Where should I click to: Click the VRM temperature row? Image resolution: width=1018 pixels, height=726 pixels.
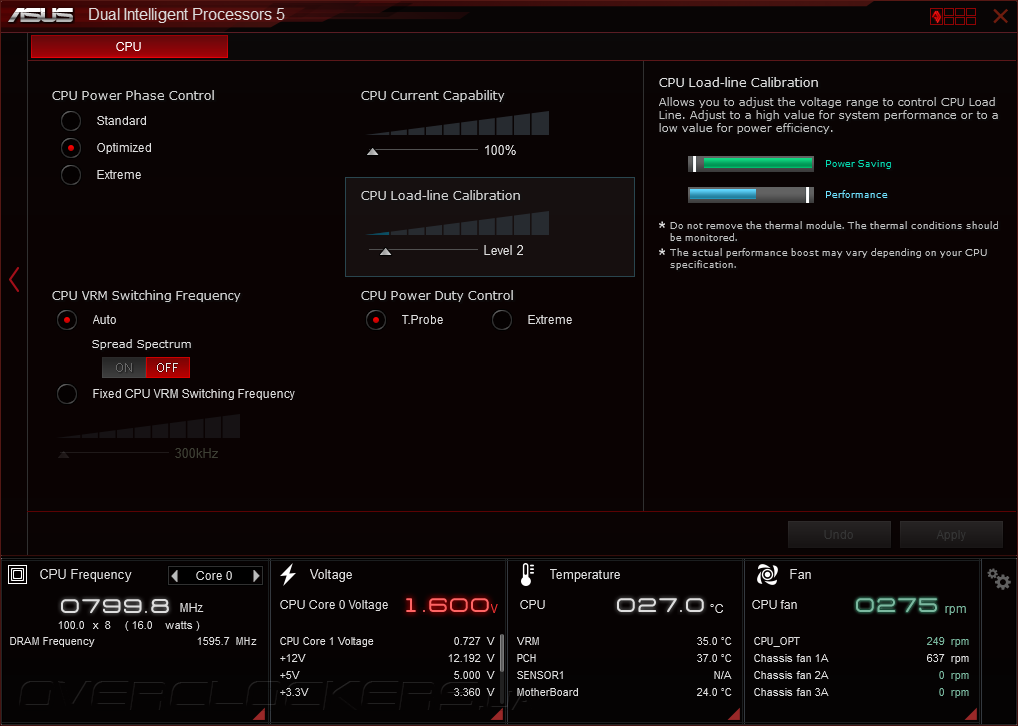coord(624,642)
